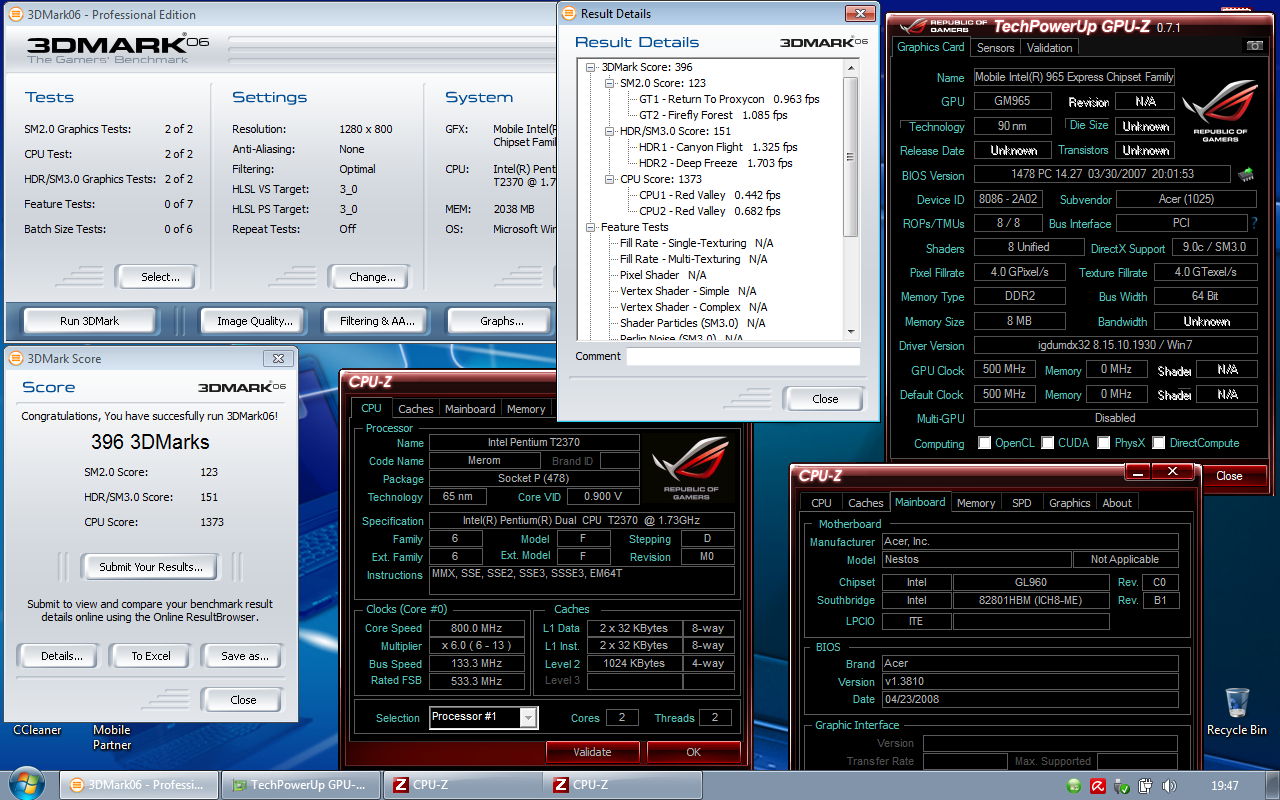Screen dimensions: 1280x800
Task: Click Submit Your Results button
Action: pyautogui.click(x=151, y=567)
